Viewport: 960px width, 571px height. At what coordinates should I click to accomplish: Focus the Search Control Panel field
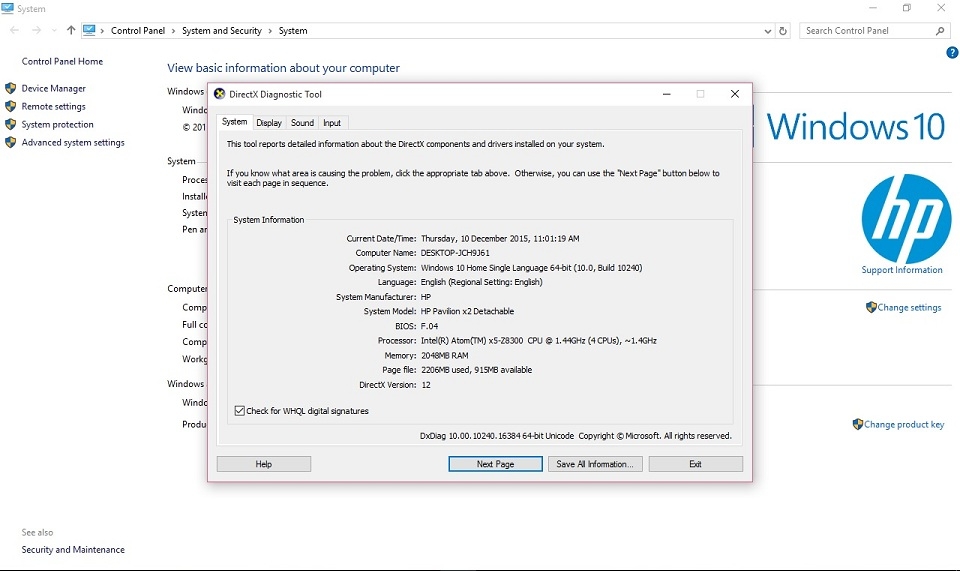pyautogui.click(x=868, y=31)
